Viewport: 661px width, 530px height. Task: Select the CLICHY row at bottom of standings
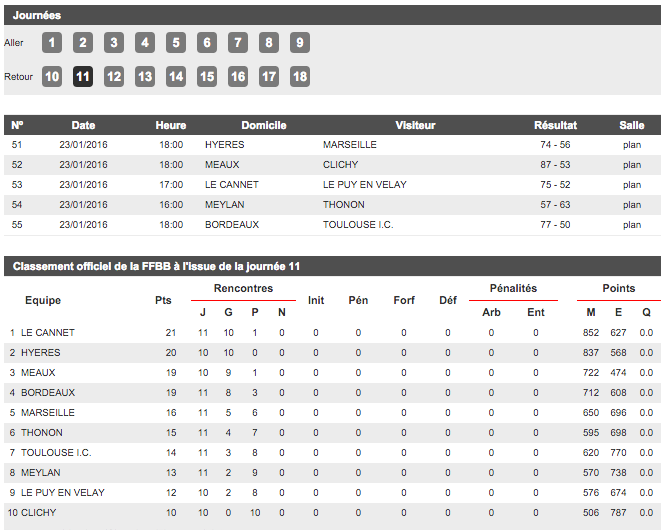pyautogui.click(x=39, y=513)
